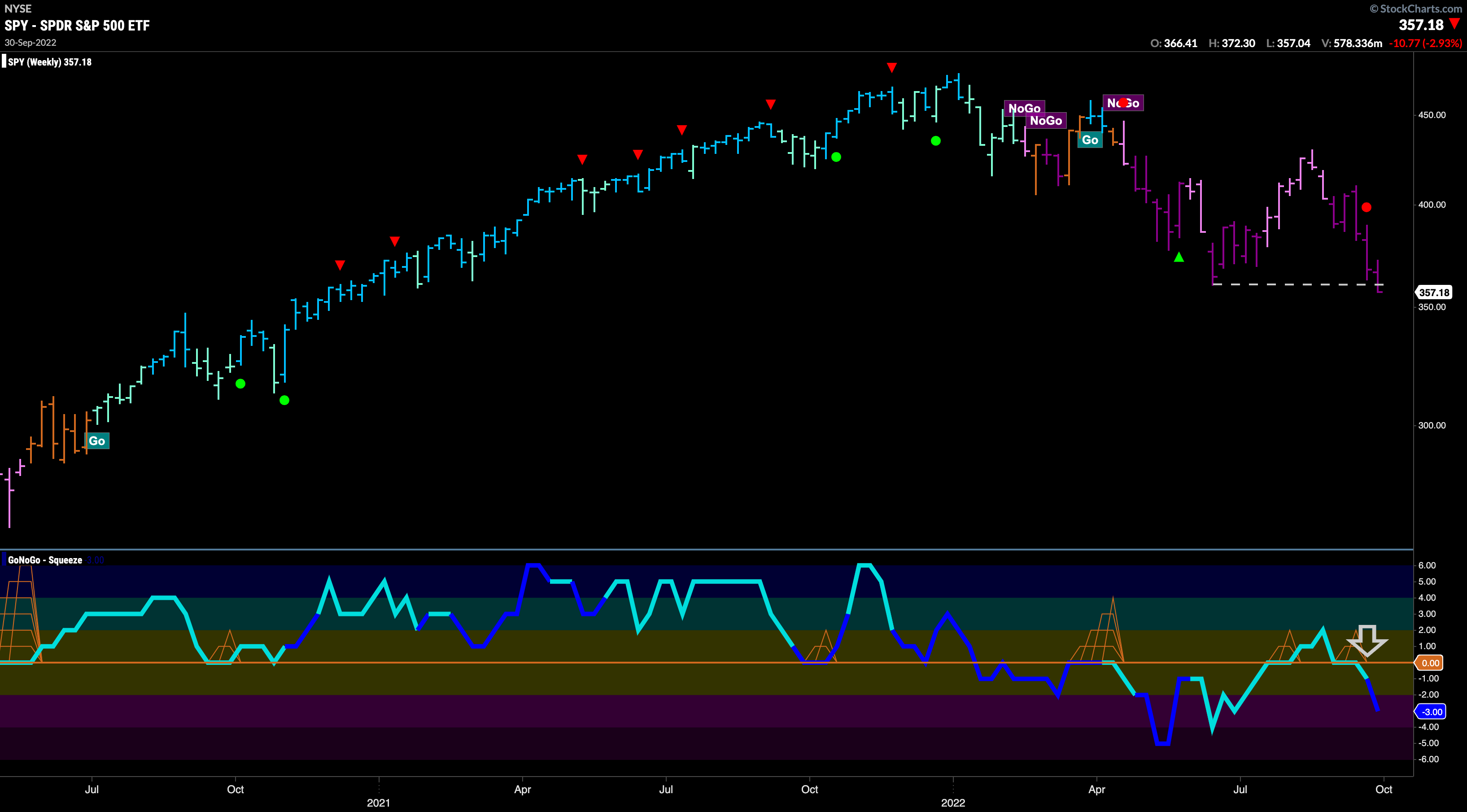Image resolution: width=1467 pixels, height=812 pixels.
Task: Click the 300.00 price axis label
Action: coord(1432,425)
